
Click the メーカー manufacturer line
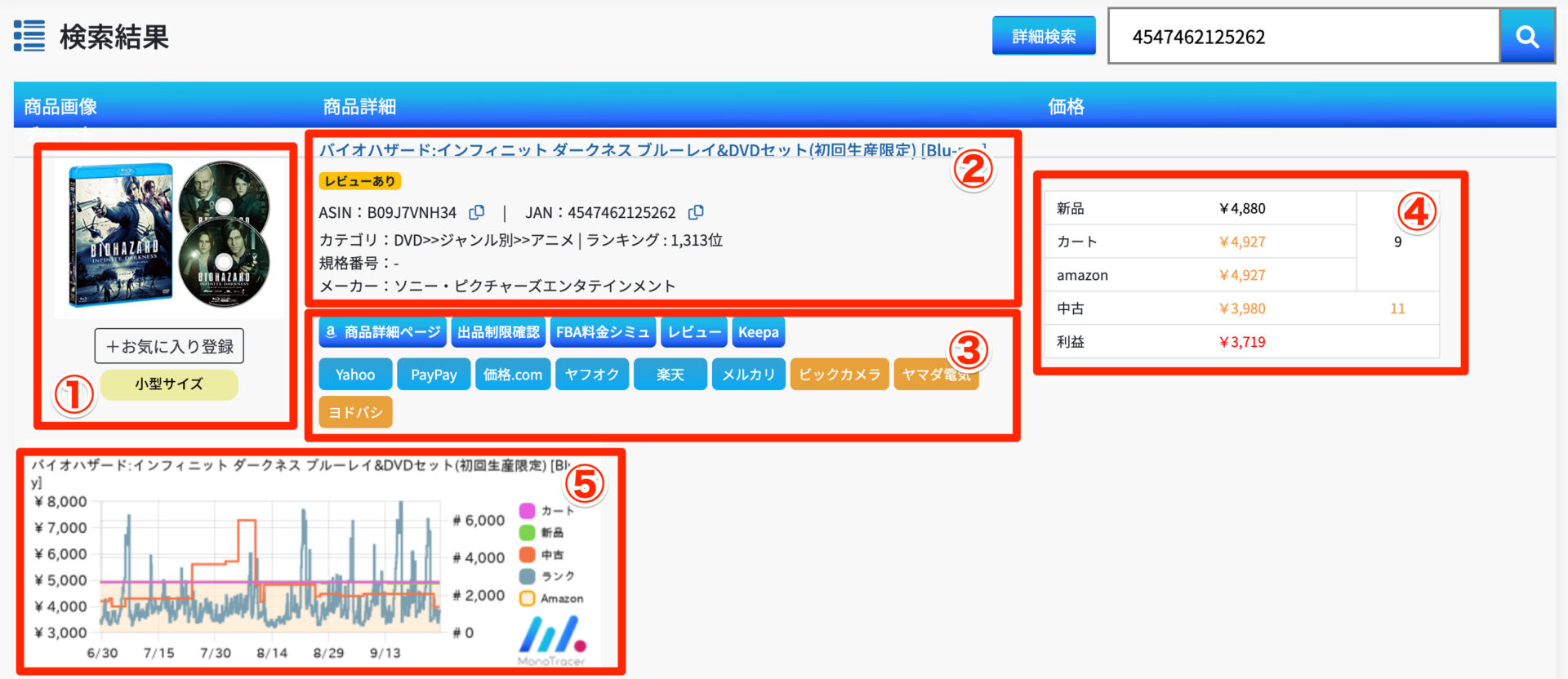pos(497,286)
